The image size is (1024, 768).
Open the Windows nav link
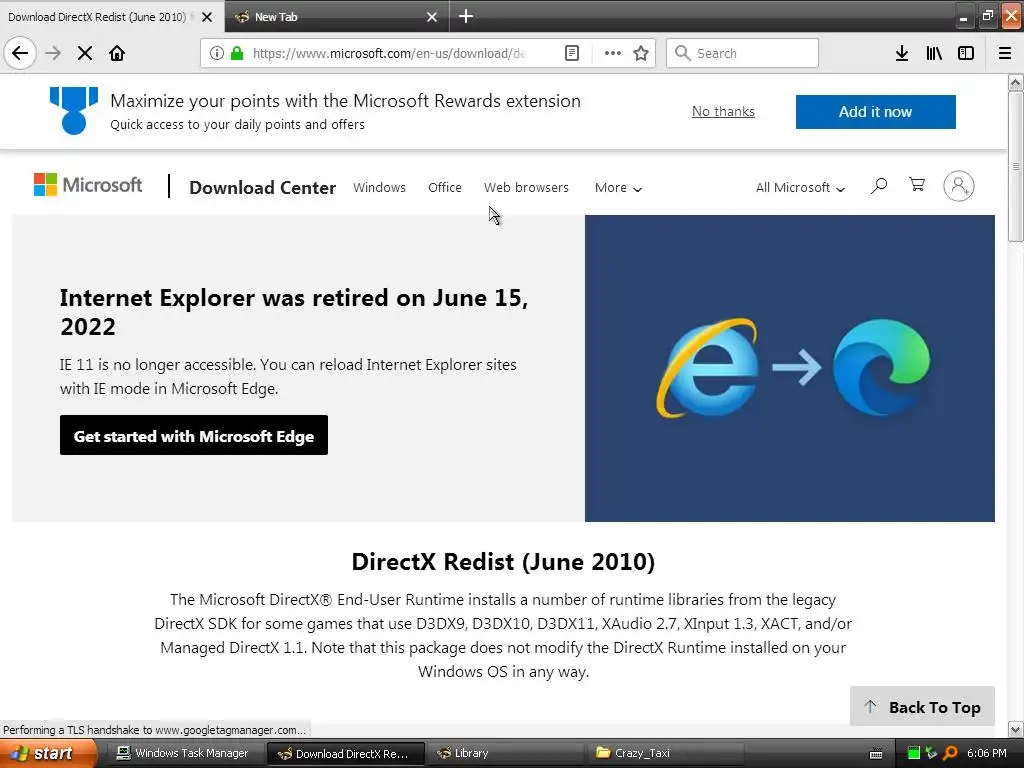pyautogui.click(x=379, y=187)
